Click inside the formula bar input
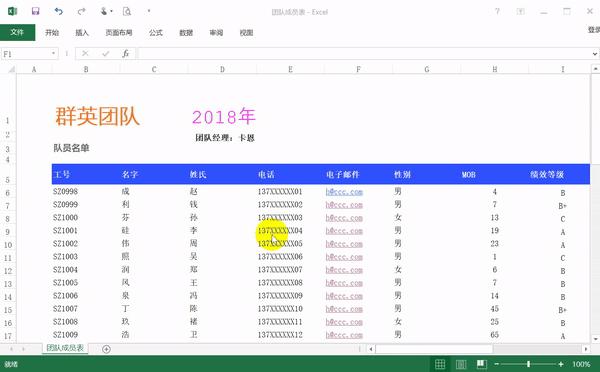This screenshot has height=372, width=600. (x=364, y=54)
